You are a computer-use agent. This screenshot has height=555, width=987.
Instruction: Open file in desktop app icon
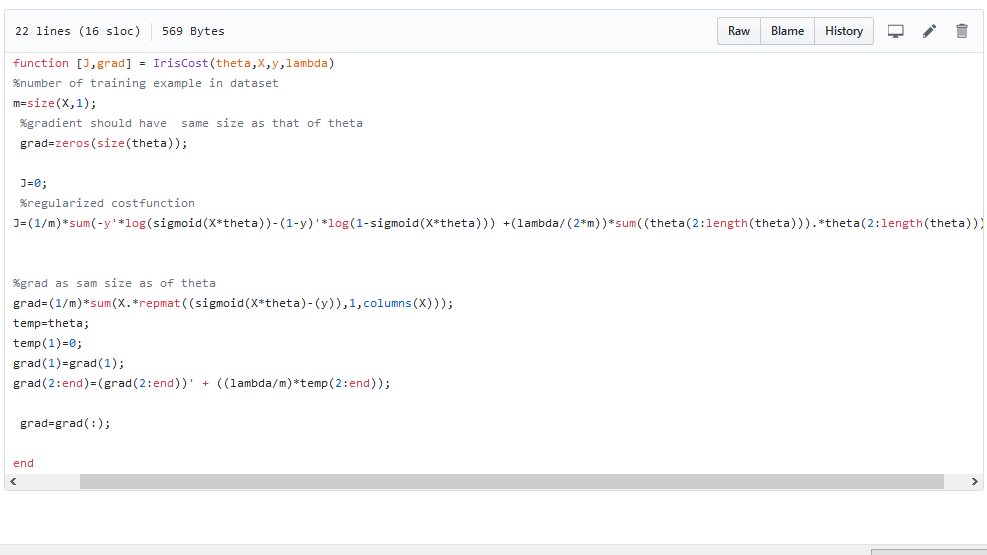(x=896, y=31)
